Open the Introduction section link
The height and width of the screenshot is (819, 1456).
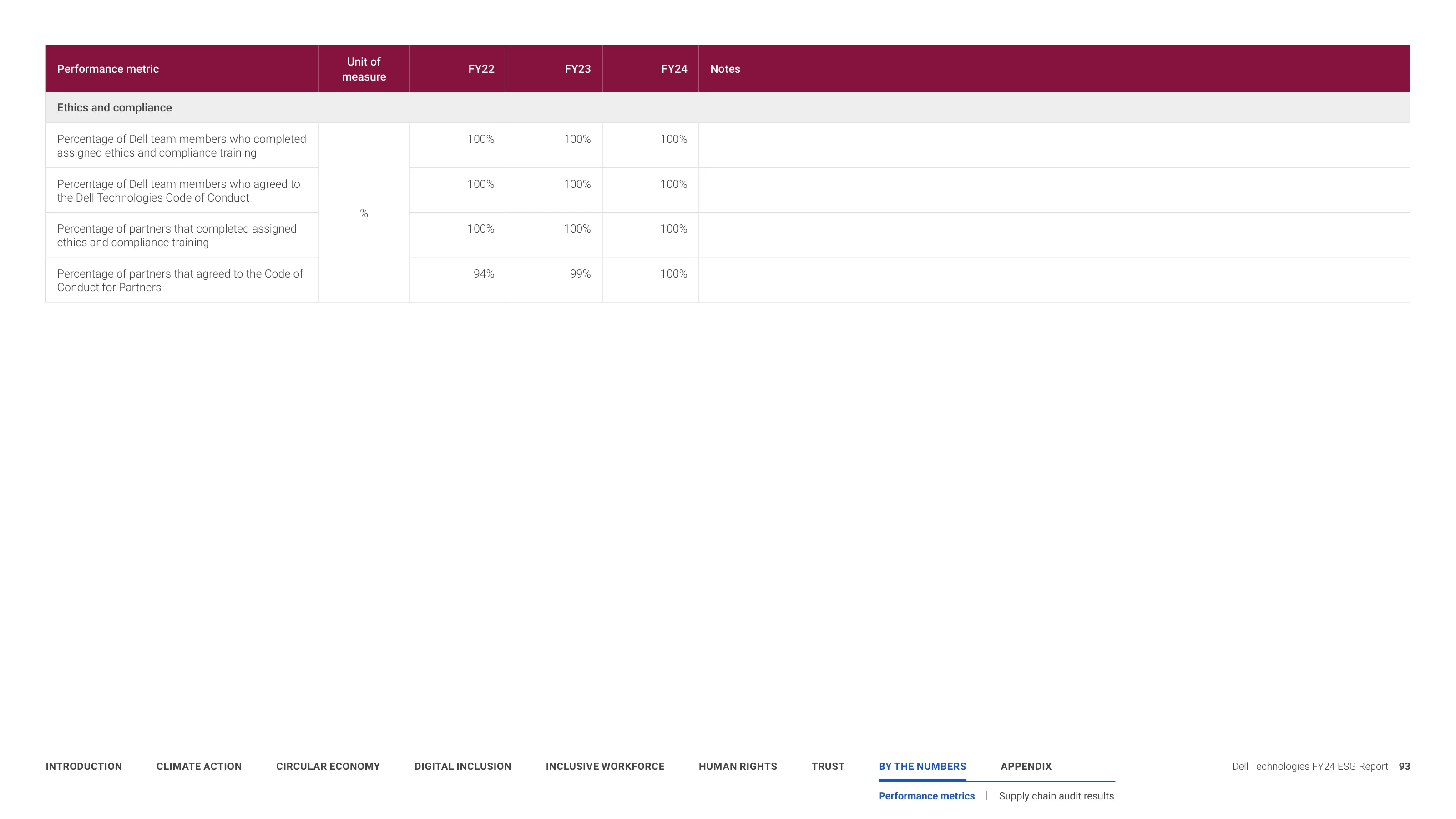[x=84, y=766]
